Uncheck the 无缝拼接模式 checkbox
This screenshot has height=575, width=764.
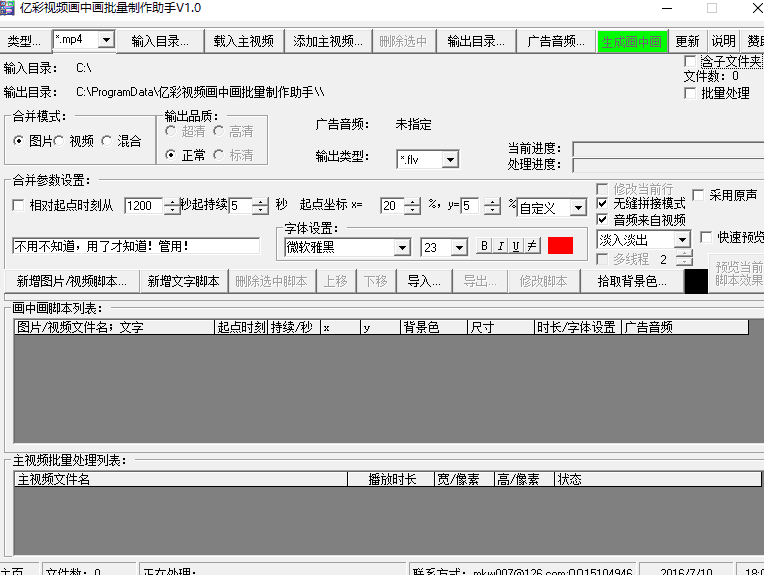pyautogui.click(x=602, y=204)
